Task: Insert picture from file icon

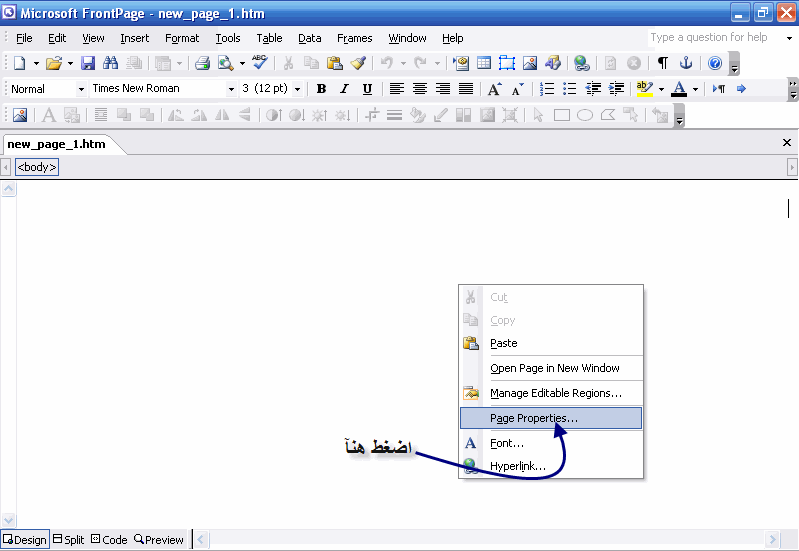Action: (530, 63)
